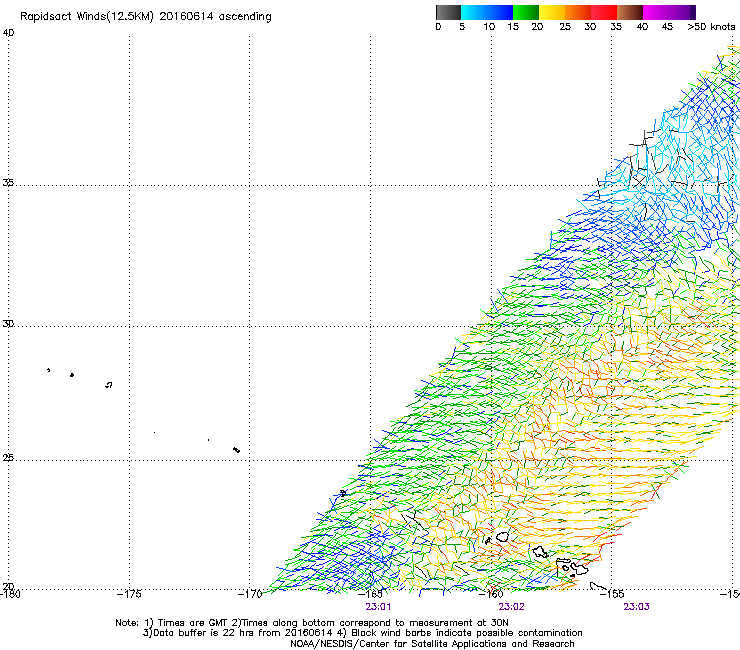Click the legend scale label "45"
The width and height of the screenshot is (740, 650).
point(667,27)
